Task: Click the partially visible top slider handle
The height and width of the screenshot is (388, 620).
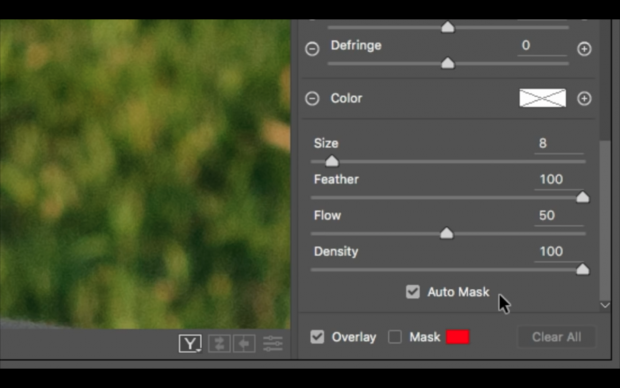Action: click(448, 27)
